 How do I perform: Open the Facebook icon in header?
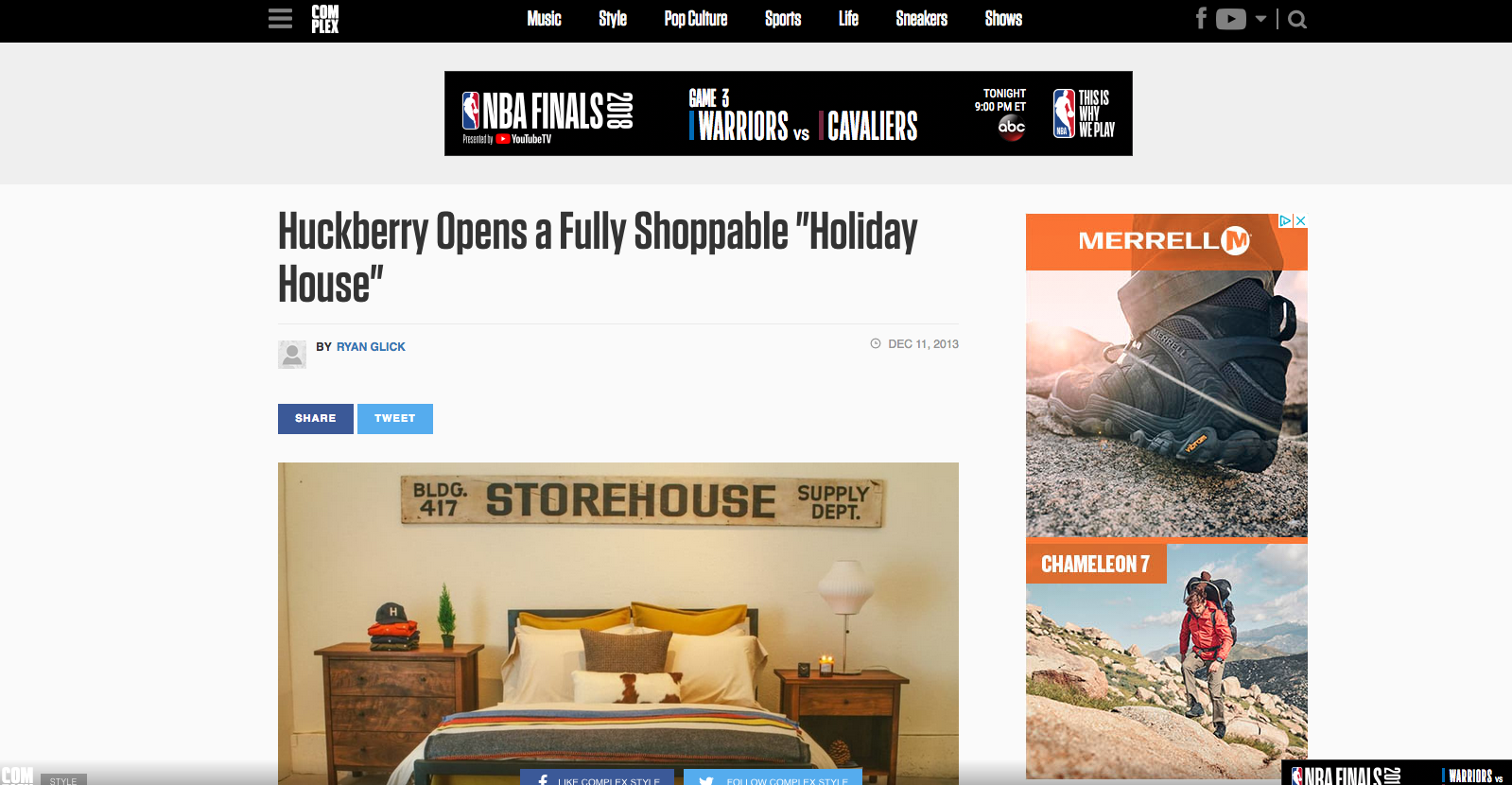point(1201,19)
